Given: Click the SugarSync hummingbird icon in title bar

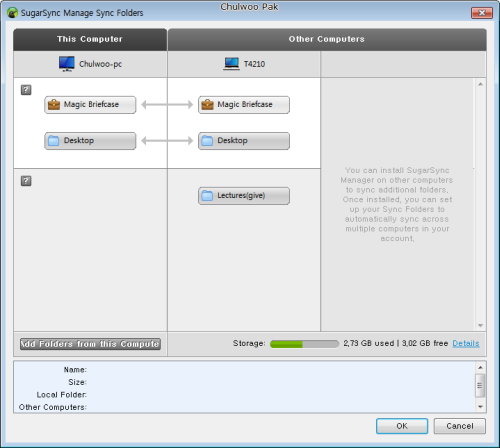Looking at the screenshot, I should 12,13.
